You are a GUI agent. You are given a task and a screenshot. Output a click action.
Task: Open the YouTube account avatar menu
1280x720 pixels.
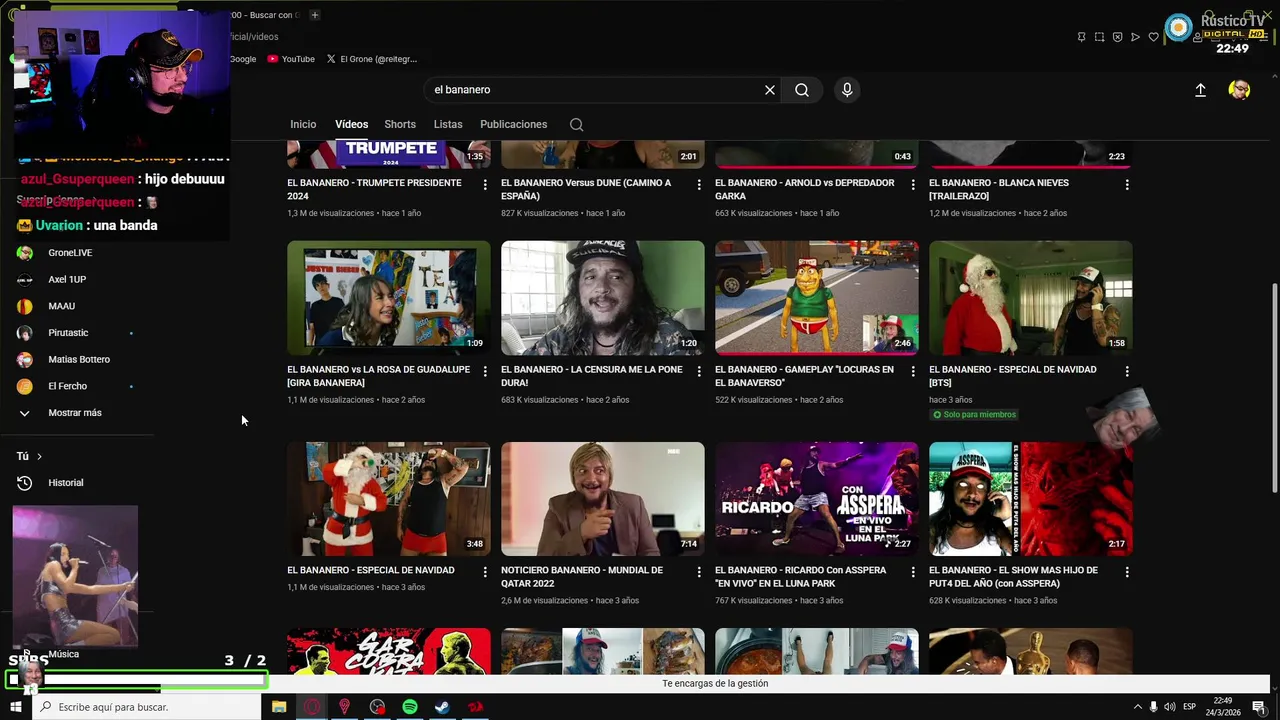(1239, 90)
